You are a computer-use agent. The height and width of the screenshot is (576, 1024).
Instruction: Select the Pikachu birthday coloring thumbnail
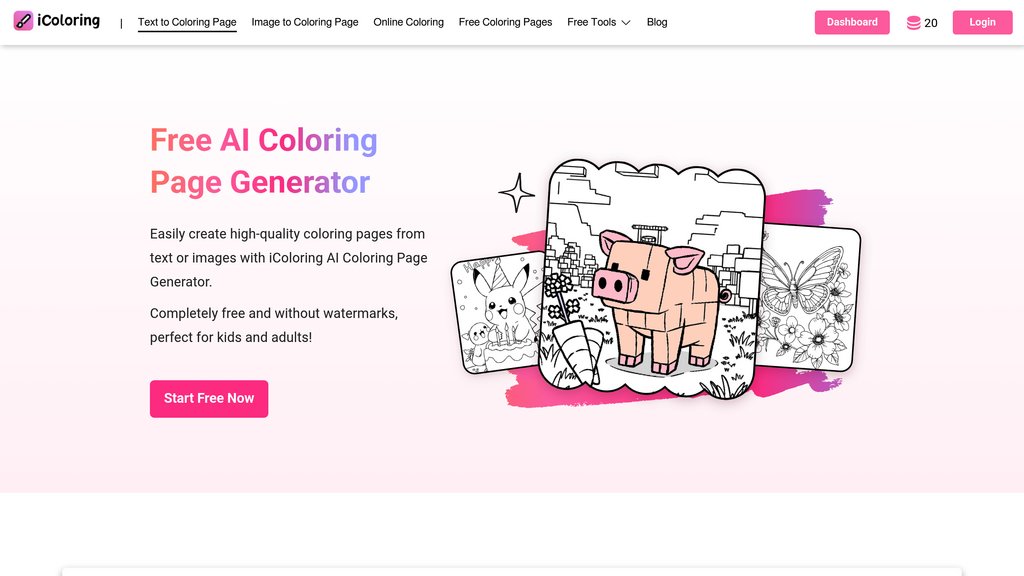tap(498, 313)
